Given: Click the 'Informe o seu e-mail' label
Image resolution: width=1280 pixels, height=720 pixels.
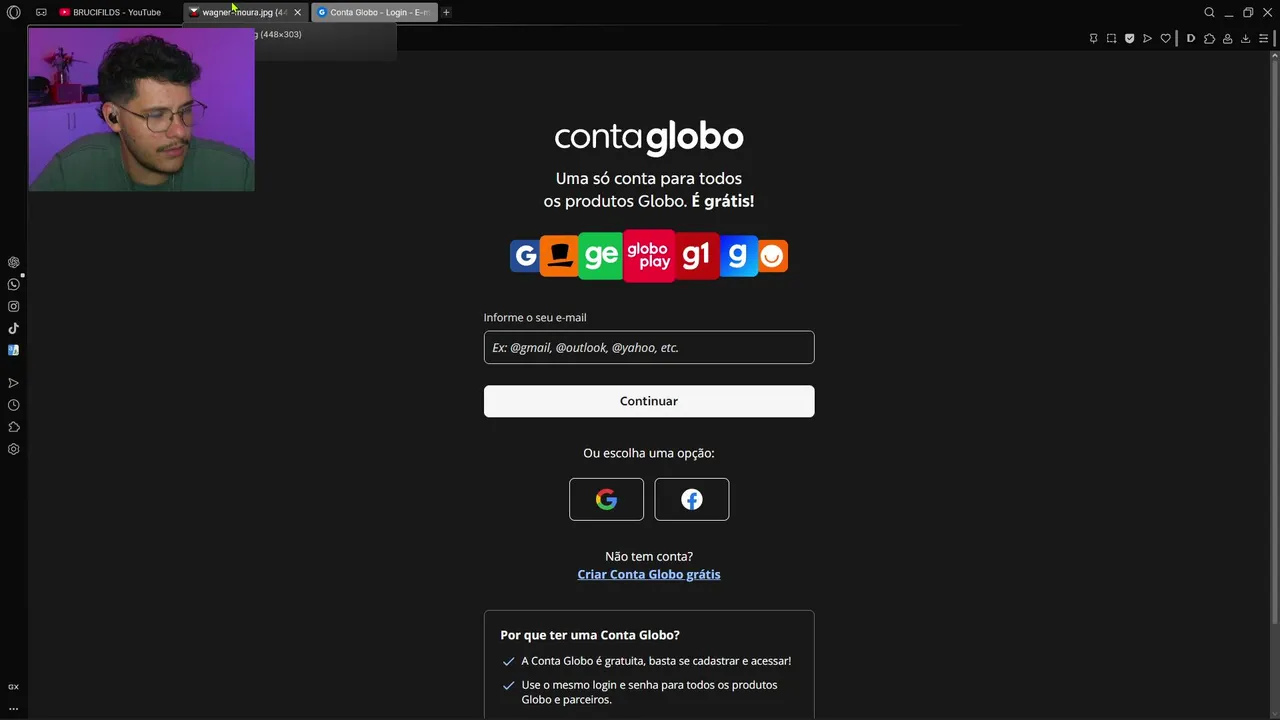Looking at the screenshot, I should click(x=535, y=317).
